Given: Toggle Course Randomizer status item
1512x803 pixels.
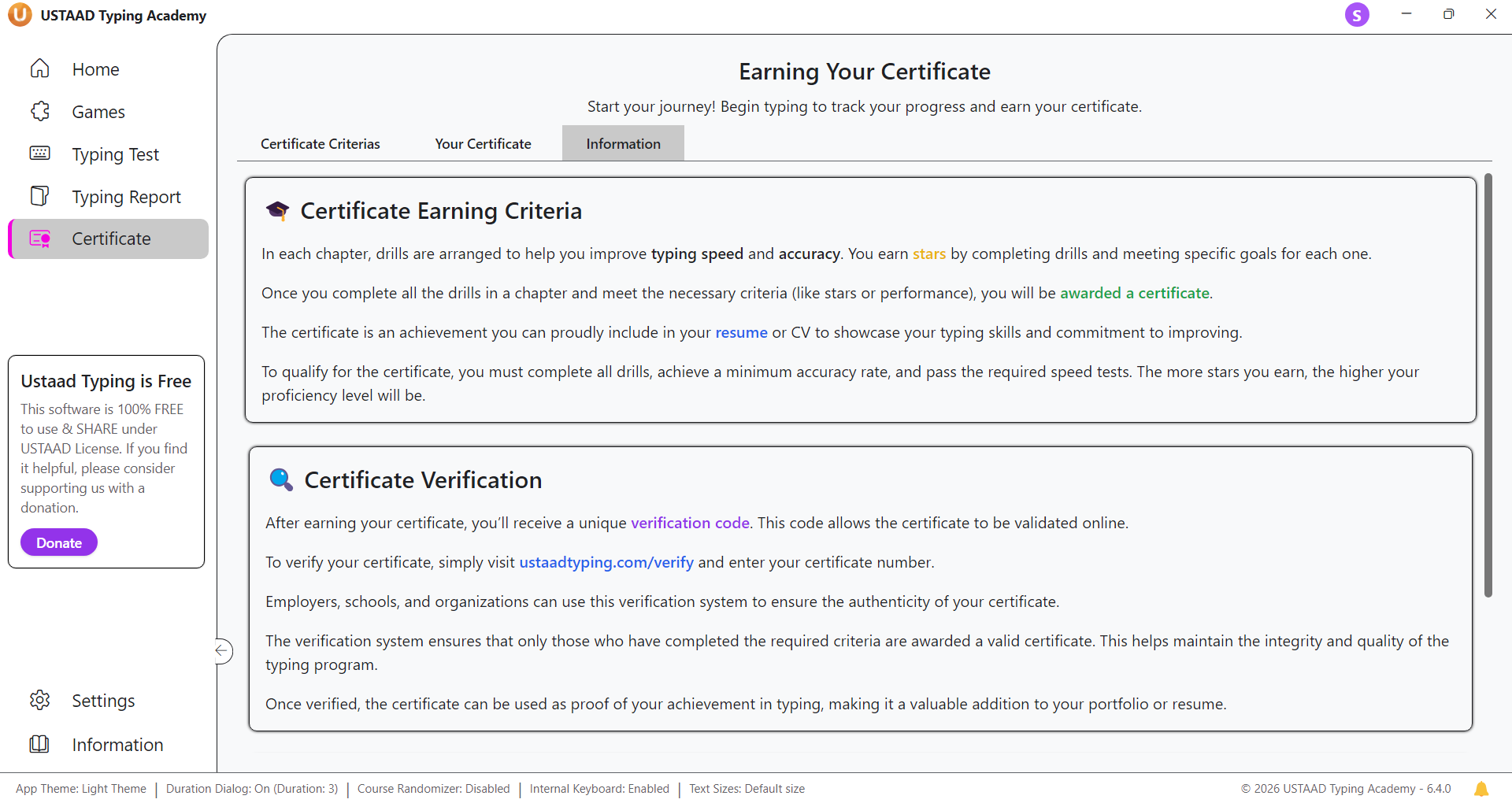Looking at the screenshot, I should click(x=433, y=789).
